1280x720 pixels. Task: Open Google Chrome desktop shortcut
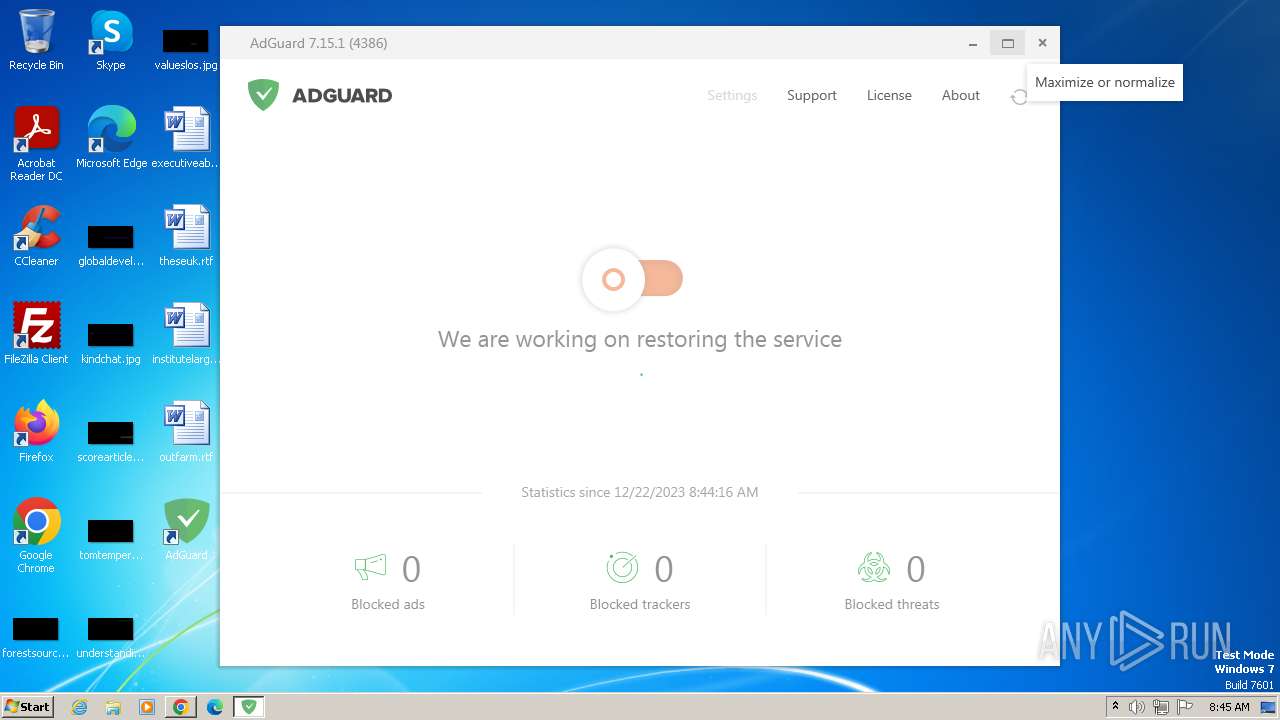[x=36, y=536]
